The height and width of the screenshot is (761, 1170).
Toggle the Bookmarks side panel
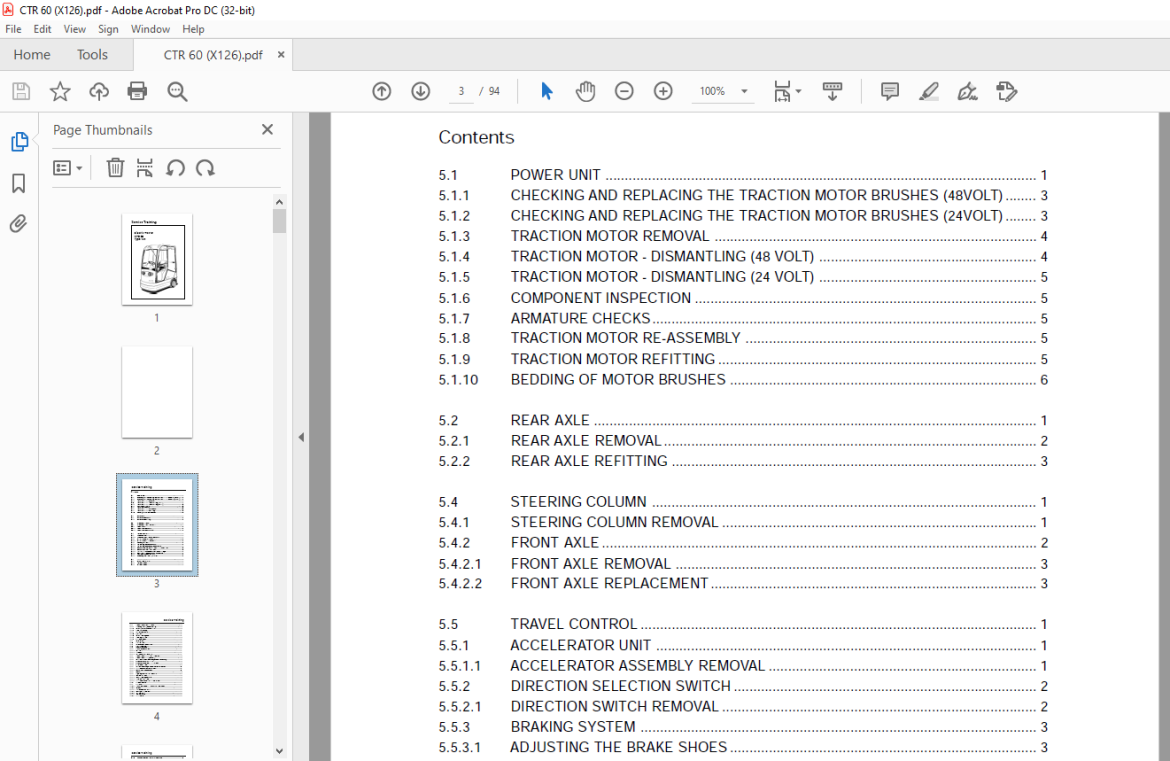pos(18,184)
